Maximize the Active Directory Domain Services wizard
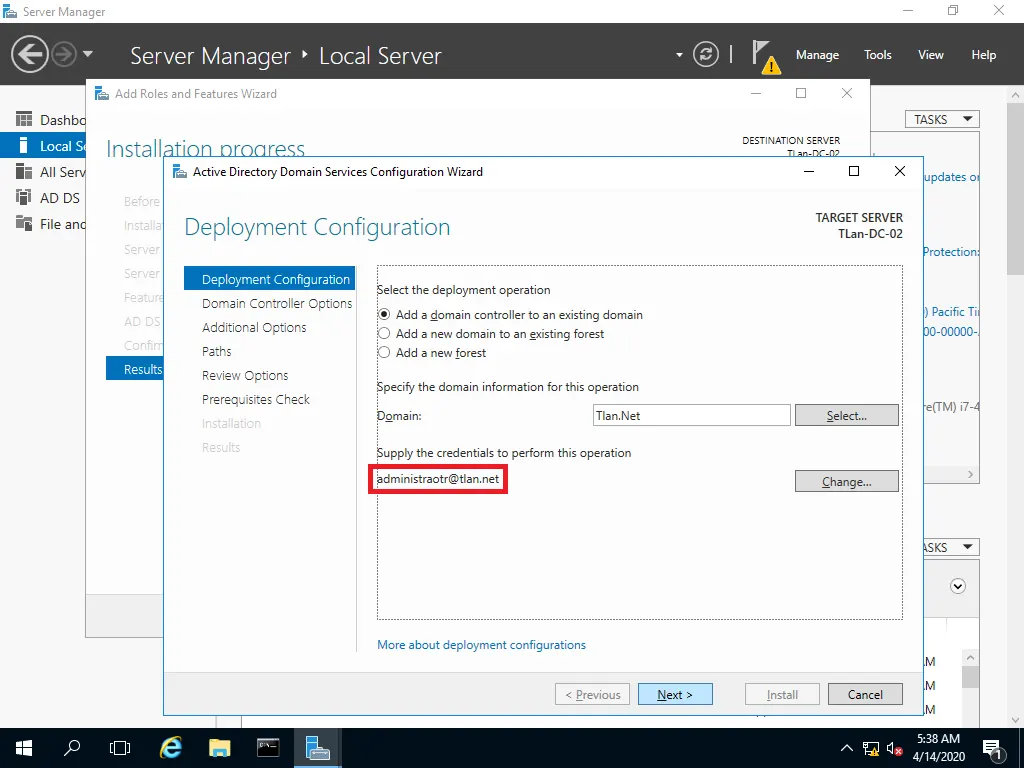This screenshot has width=1024, height=768. (x=854, y=171)
